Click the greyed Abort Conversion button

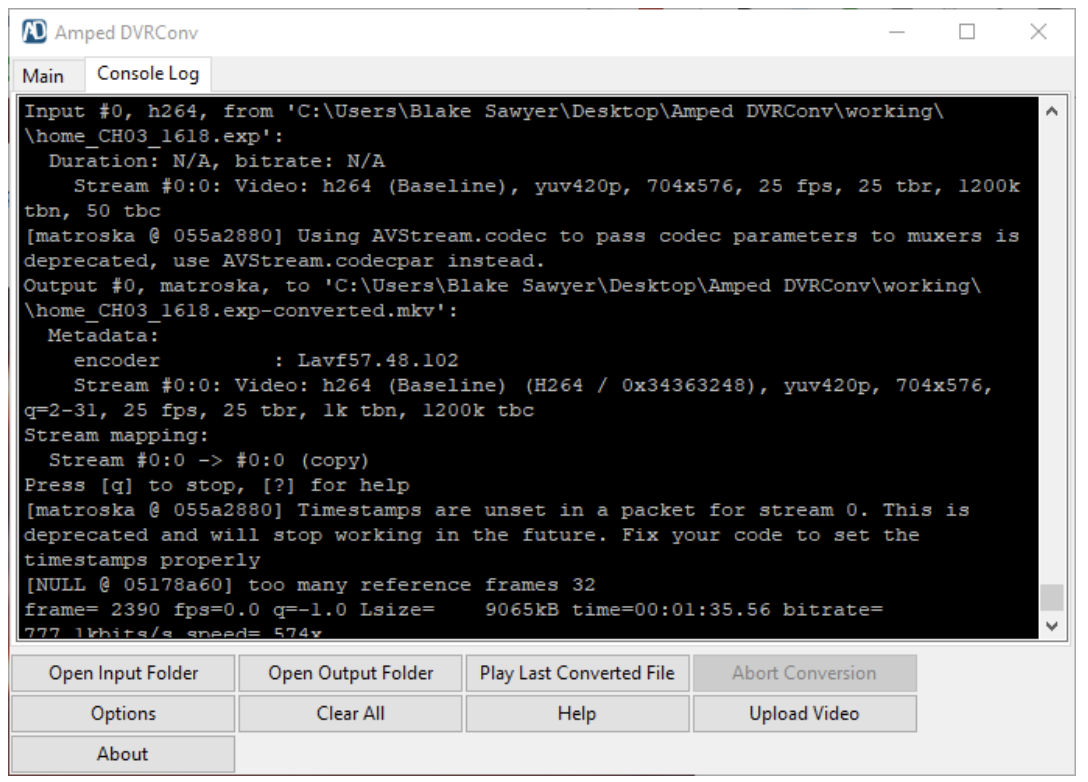(804, 673)
